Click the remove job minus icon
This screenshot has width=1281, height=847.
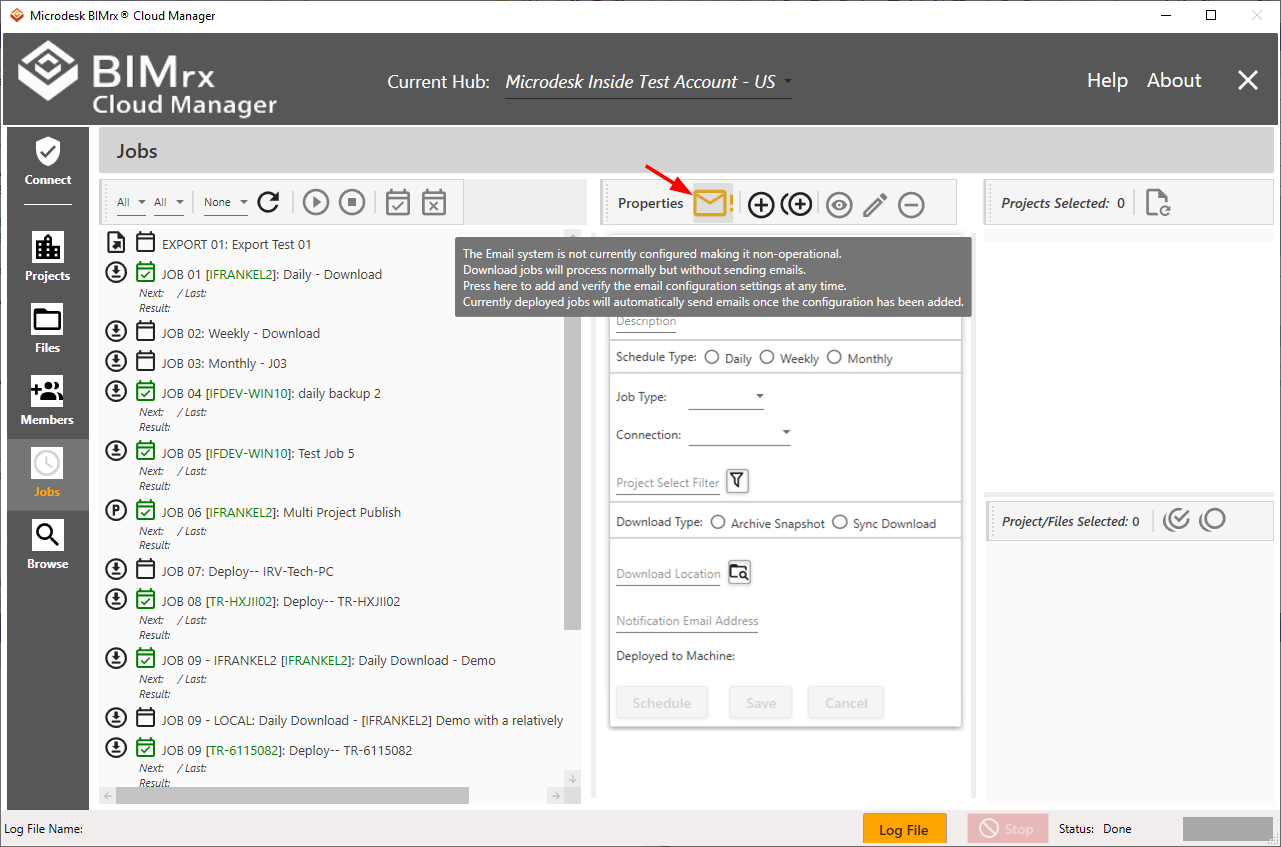point(910,205)
